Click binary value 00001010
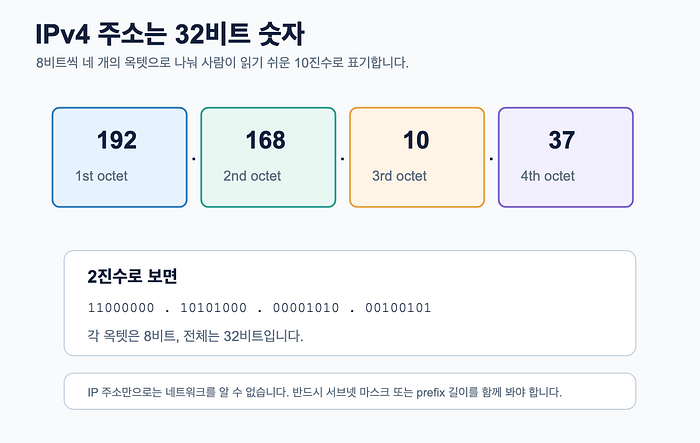Viewport: 700px width, 443px height. coord(306,308)
